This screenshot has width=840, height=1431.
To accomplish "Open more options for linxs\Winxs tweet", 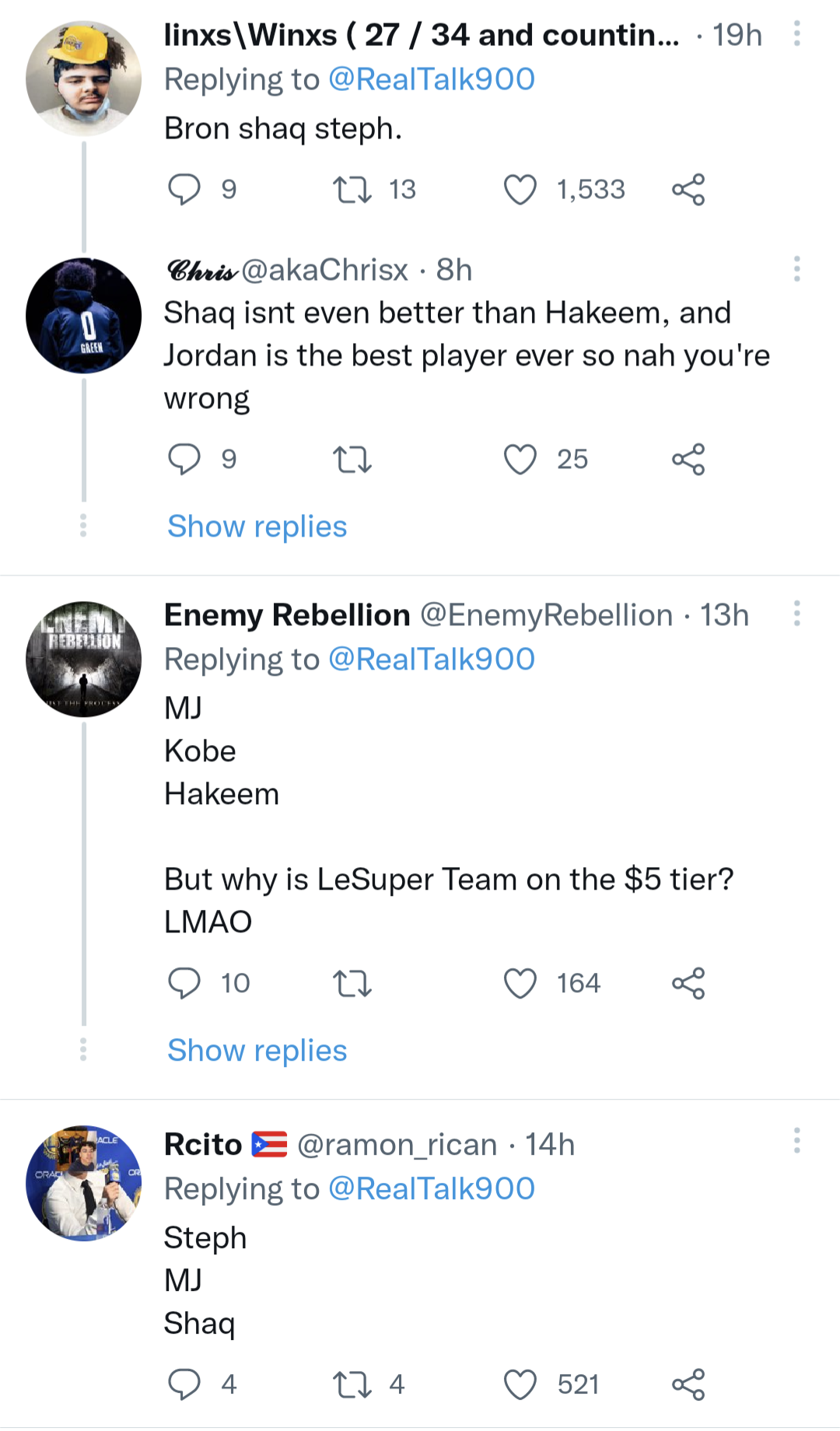I will pos(796,33).
